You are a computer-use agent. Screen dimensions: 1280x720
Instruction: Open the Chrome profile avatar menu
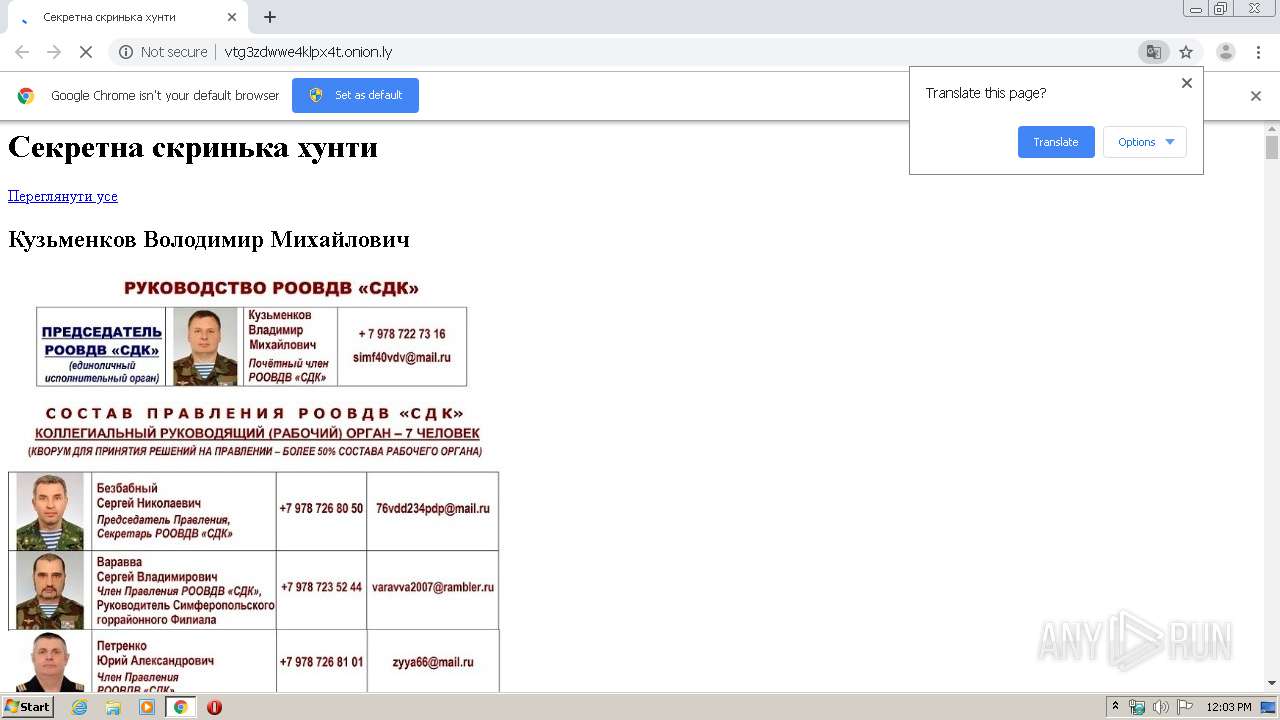(1226, 52)
